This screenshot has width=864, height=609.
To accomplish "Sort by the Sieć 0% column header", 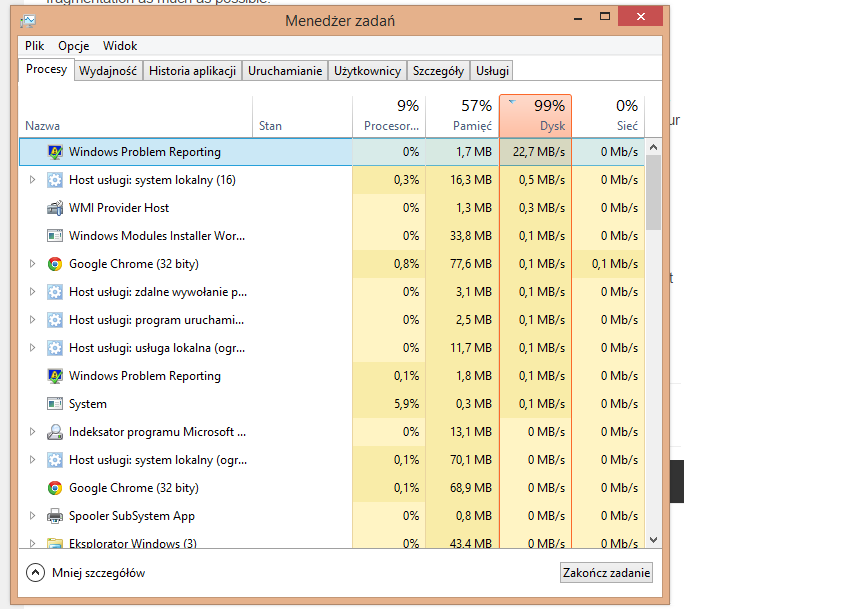I will coord(608,117).
